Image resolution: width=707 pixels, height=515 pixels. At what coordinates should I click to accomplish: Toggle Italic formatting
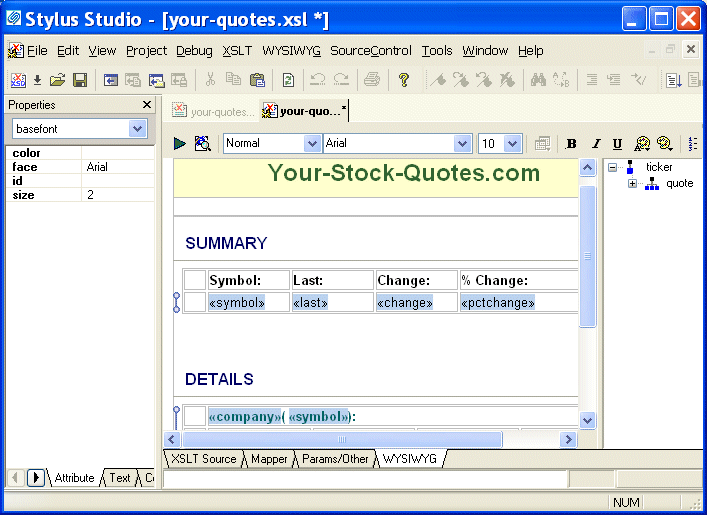pos(595,144)
